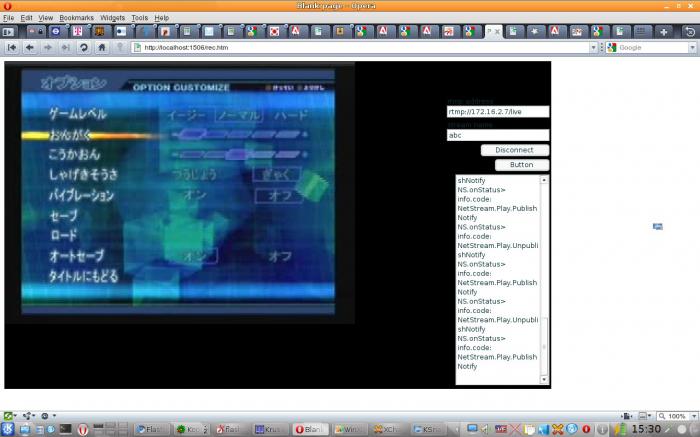Close the active Blank page tab
The width and height of the screenshot is (700, 437).
(497, 32)
